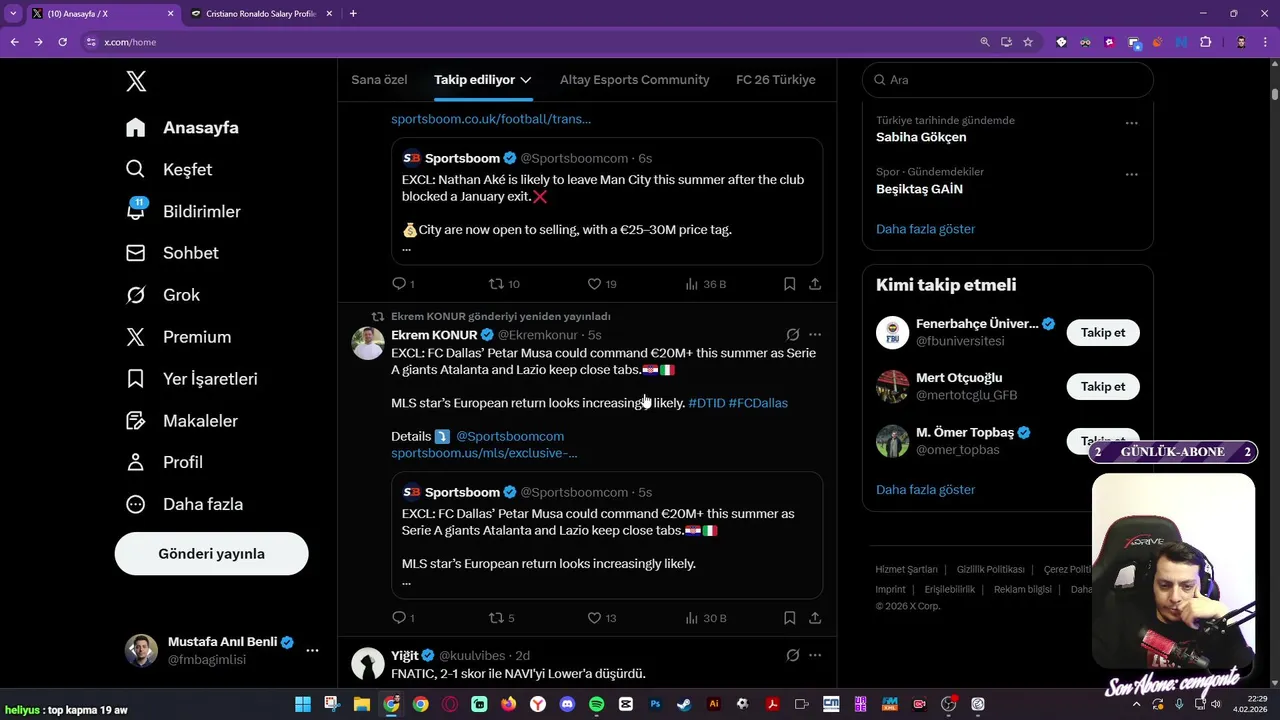The image size is (1280, 720).
Task: Open more options on Yiğit post
Action: (x=815, y=655)
